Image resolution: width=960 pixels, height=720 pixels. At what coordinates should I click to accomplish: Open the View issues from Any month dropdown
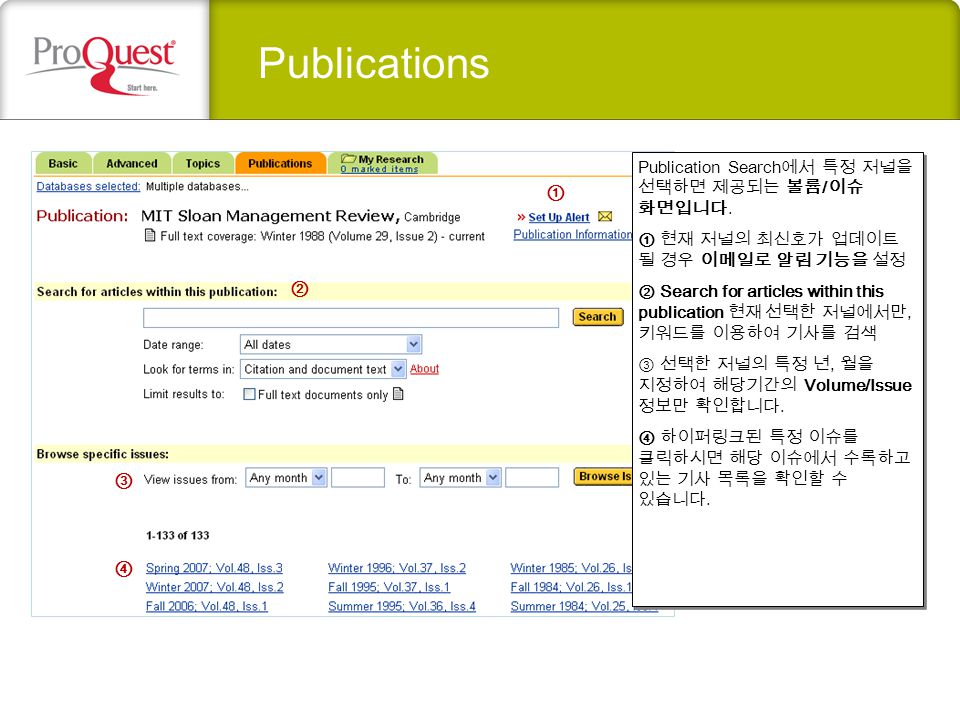click(287, 478)
